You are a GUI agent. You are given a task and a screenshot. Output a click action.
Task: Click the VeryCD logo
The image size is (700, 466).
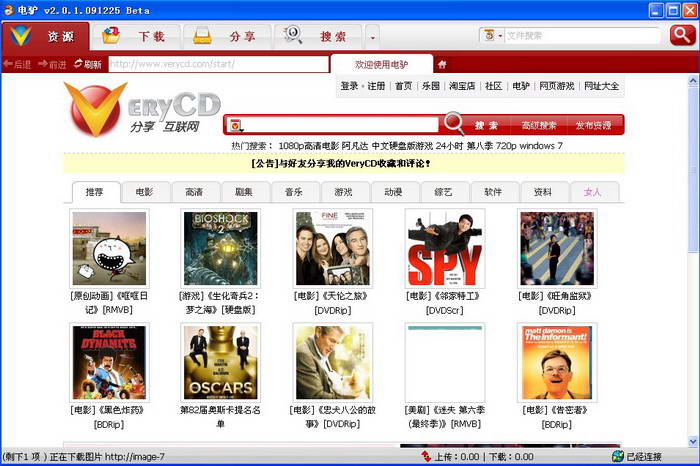pyautogui.click(x=142, y=109)
